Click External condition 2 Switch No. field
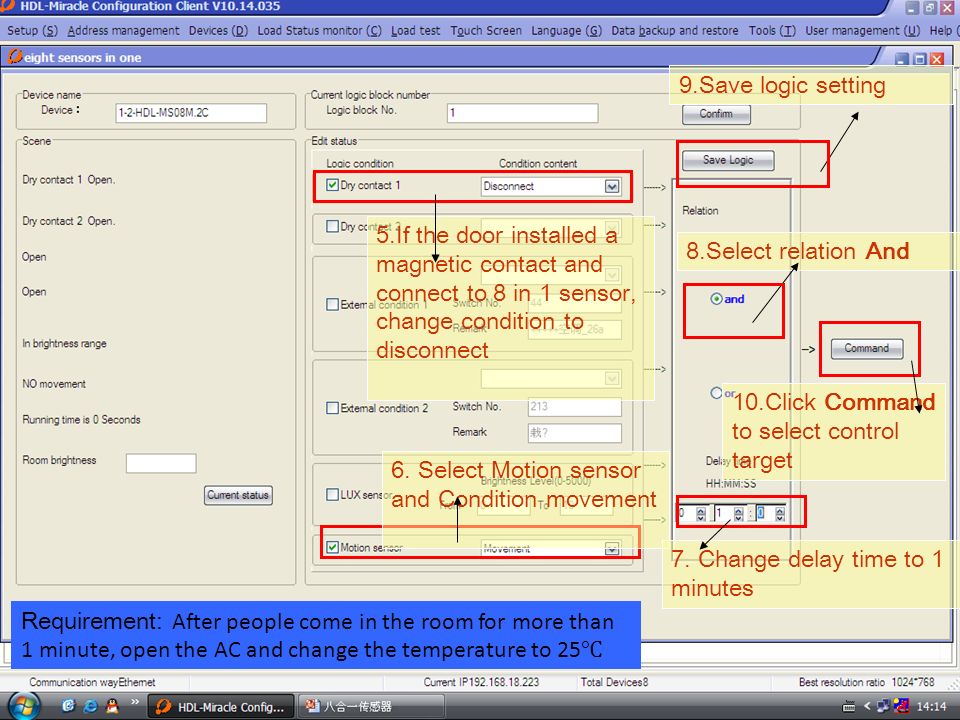 [574, 407]
